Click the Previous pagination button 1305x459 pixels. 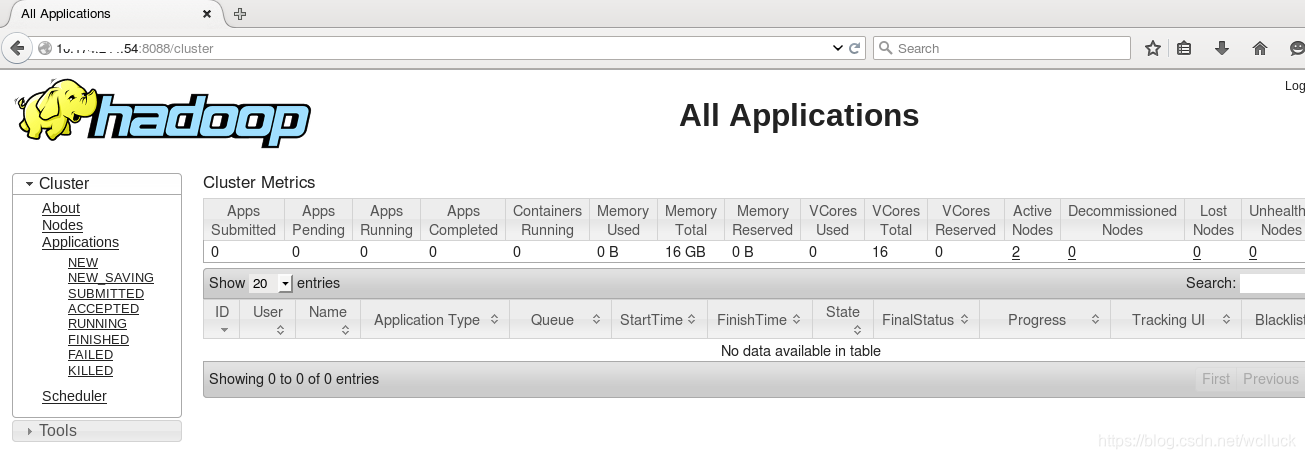pos(1271,379)
